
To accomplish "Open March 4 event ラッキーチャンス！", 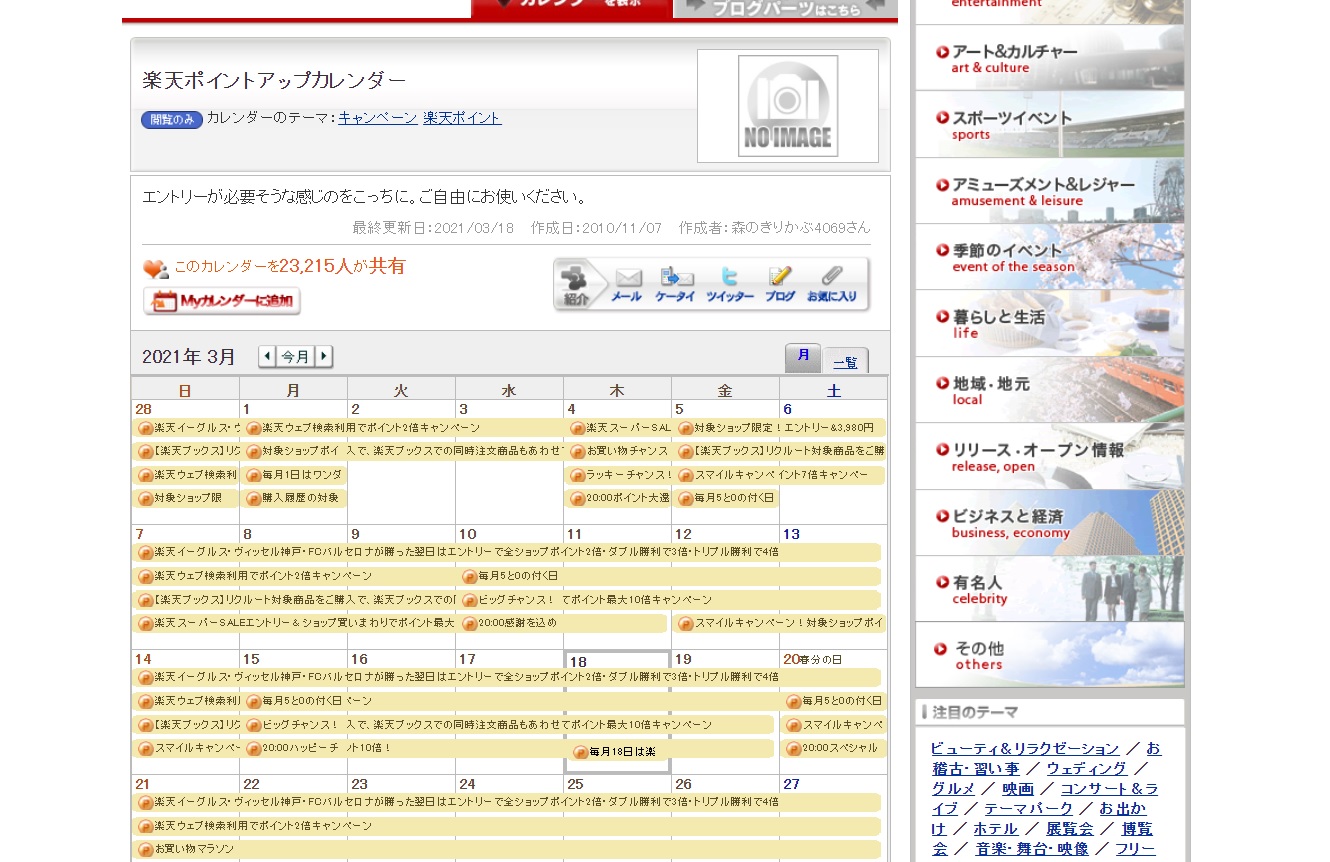I will [619, 475].
